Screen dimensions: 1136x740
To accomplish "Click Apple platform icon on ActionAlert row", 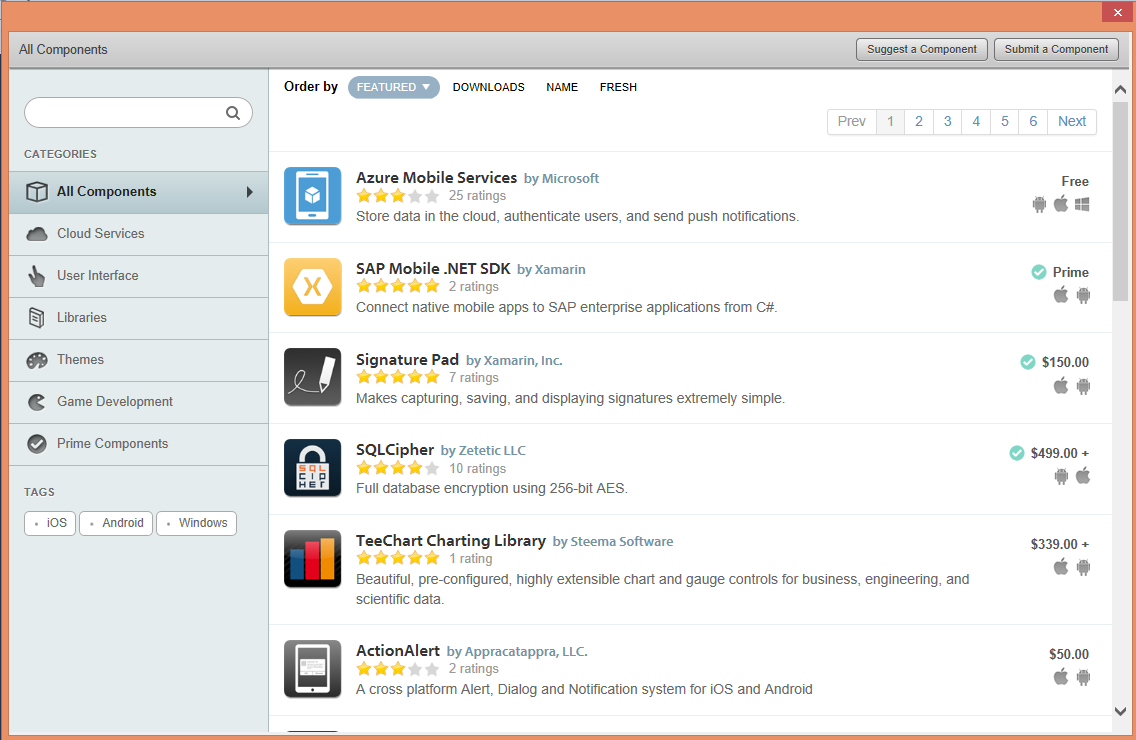I will point(1061,677).
